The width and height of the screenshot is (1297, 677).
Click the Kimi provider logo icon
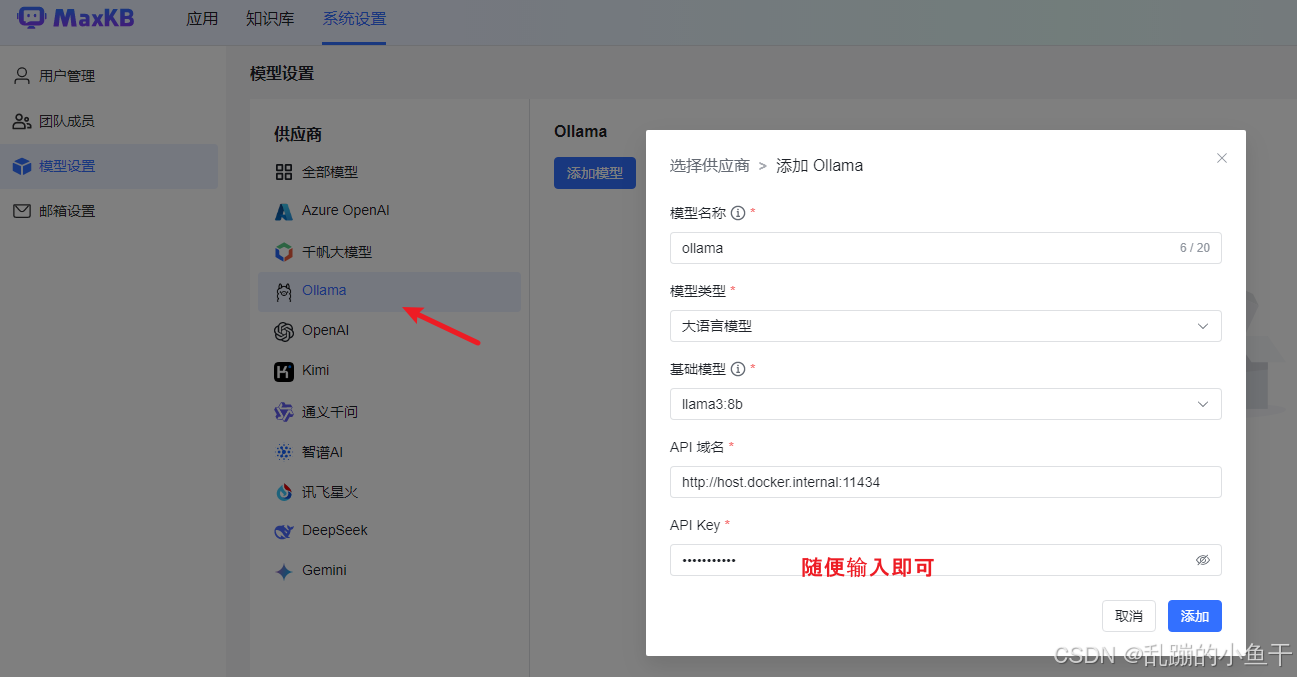click(x=284, y=371)
